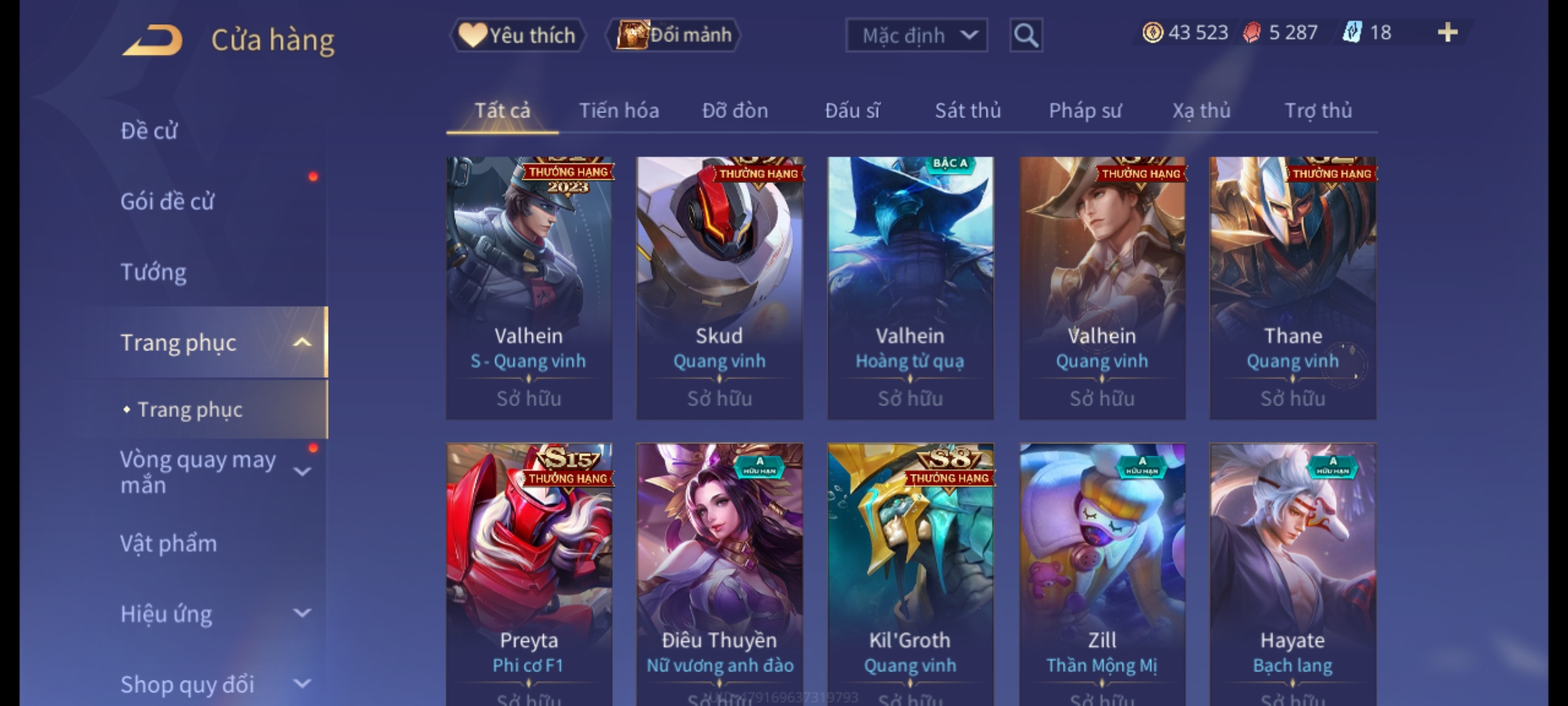Tap the gold coin balance icon
Screen dimensions: 1568x706
pos(1152,33)
